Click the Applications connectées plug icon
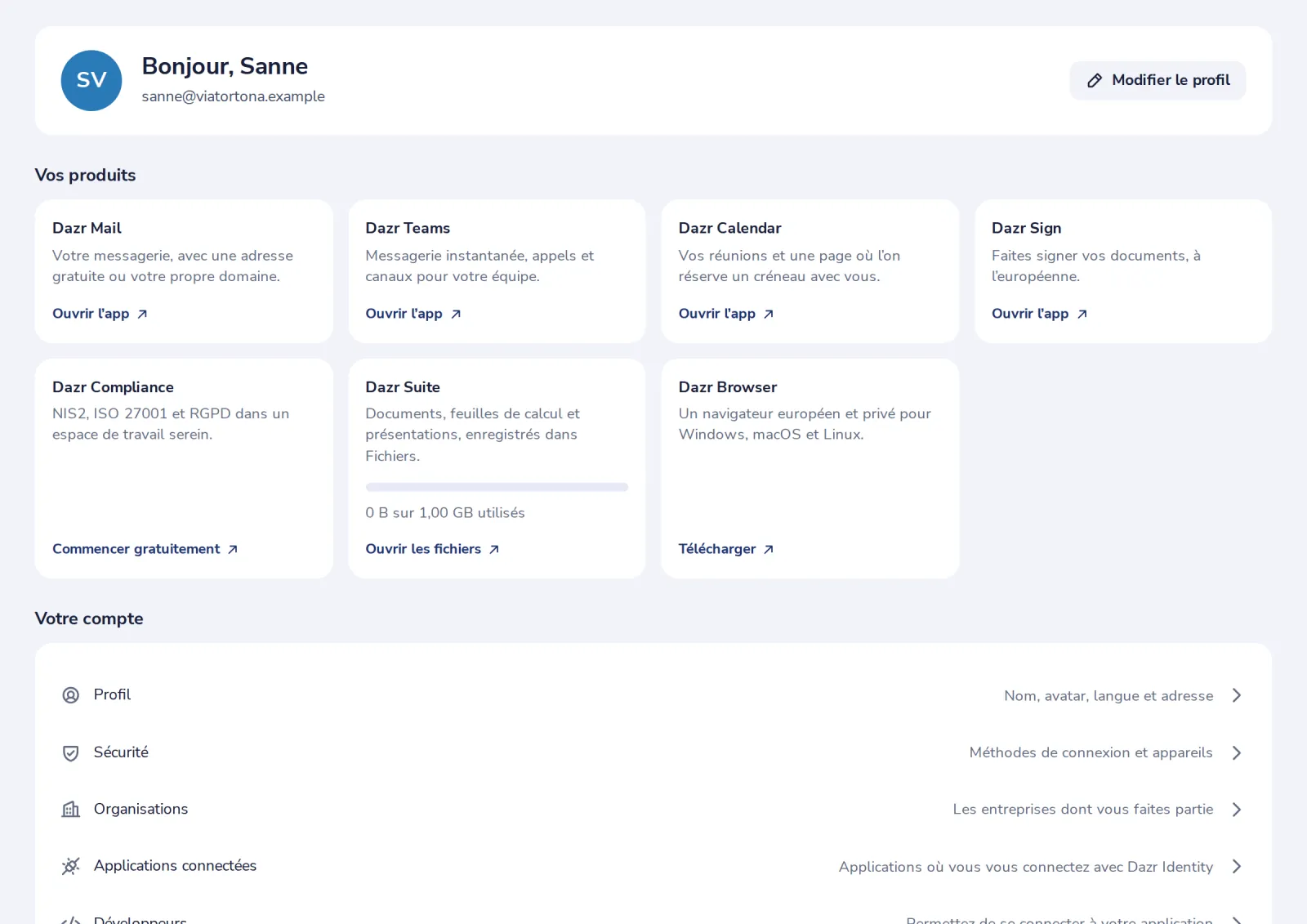Screen dimensions: 1307x924 71,866
